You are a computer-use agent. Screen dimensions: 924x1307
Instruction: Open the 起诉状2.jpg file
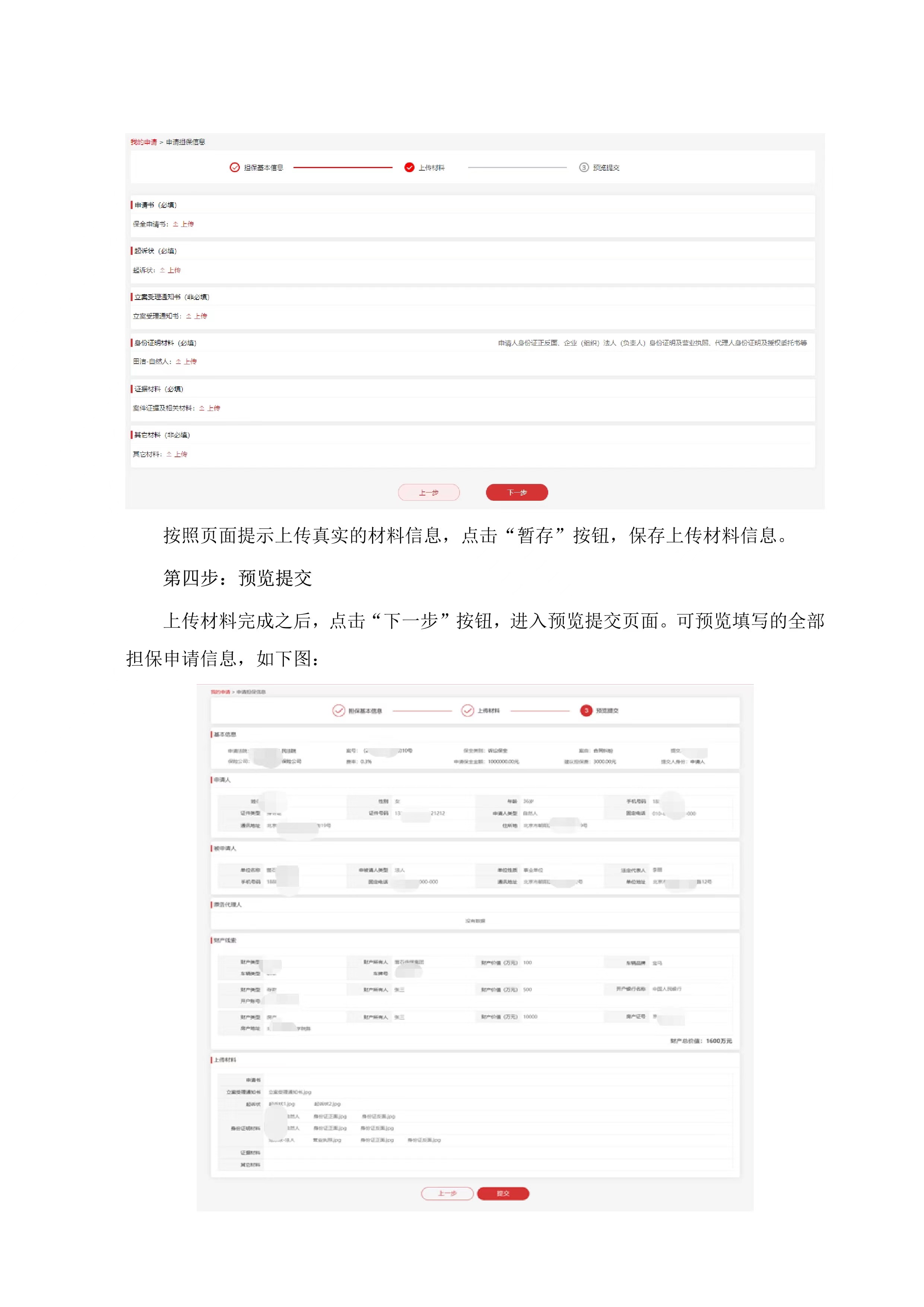tap(327, 1104)
